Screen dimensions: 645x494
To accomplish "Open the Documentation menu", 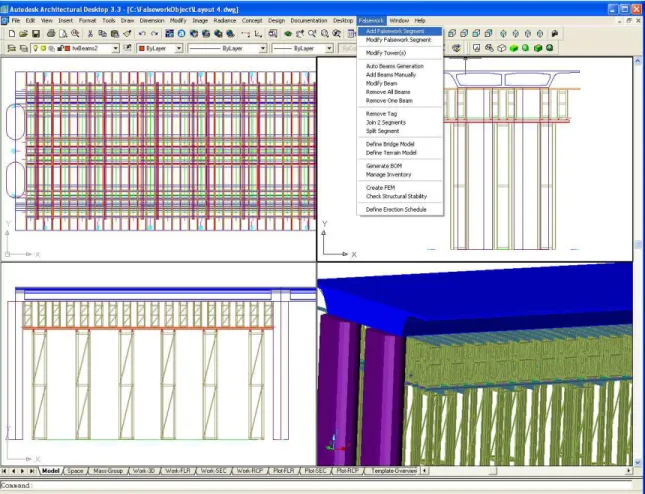I will (309, 21).
